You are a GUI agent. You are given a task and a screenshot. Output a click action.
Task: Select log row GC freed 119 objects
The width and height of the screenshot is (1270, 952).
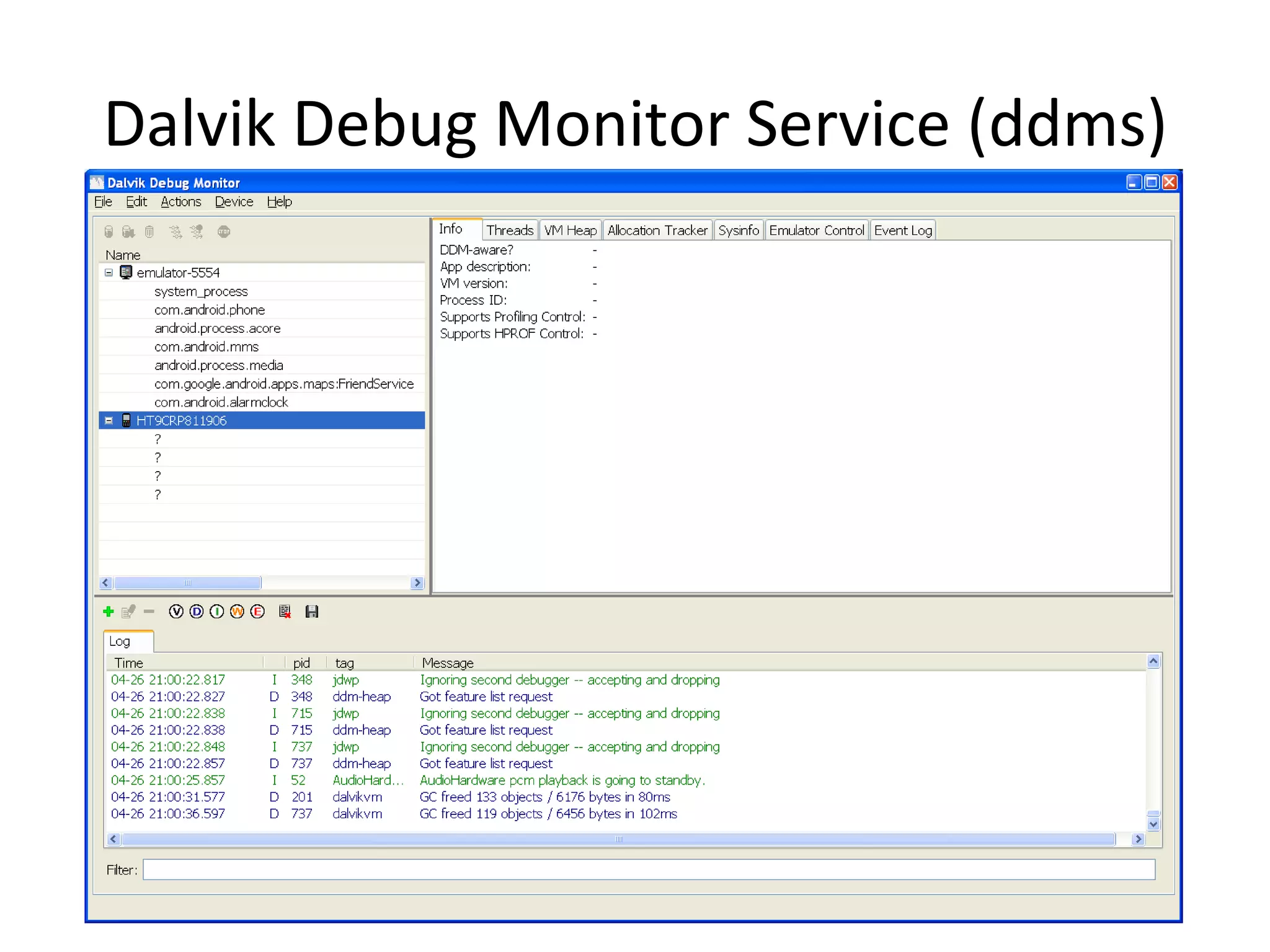coord(626,814)
